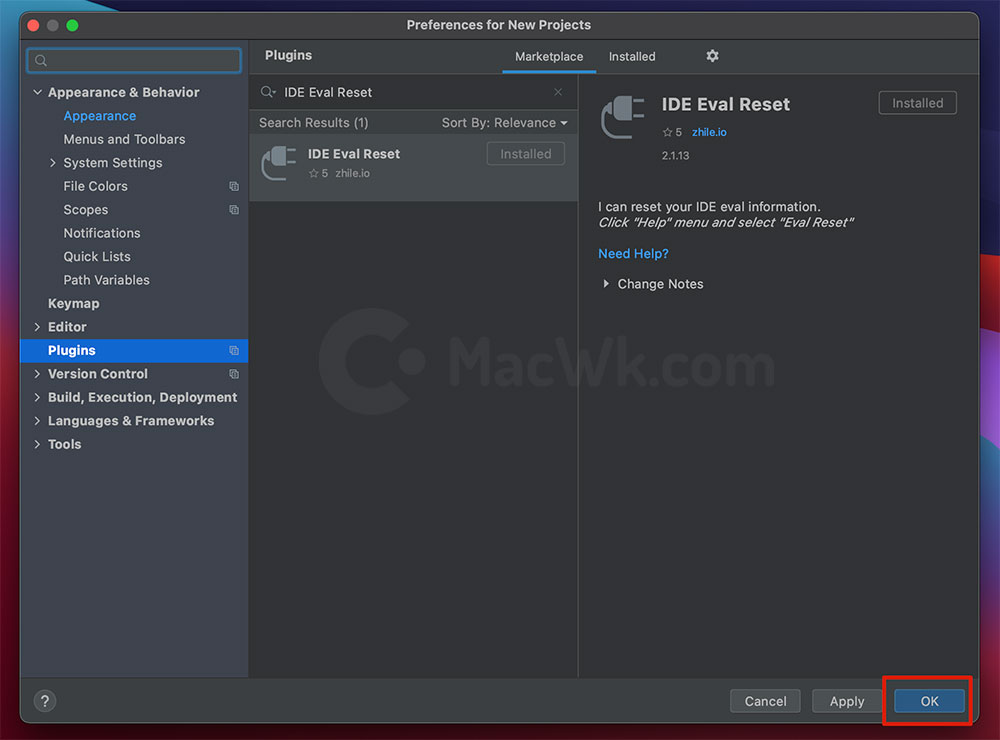1000x740 pixels.
Task: Click the IDE Eval Reset plug icon in results
Action: 277,163
